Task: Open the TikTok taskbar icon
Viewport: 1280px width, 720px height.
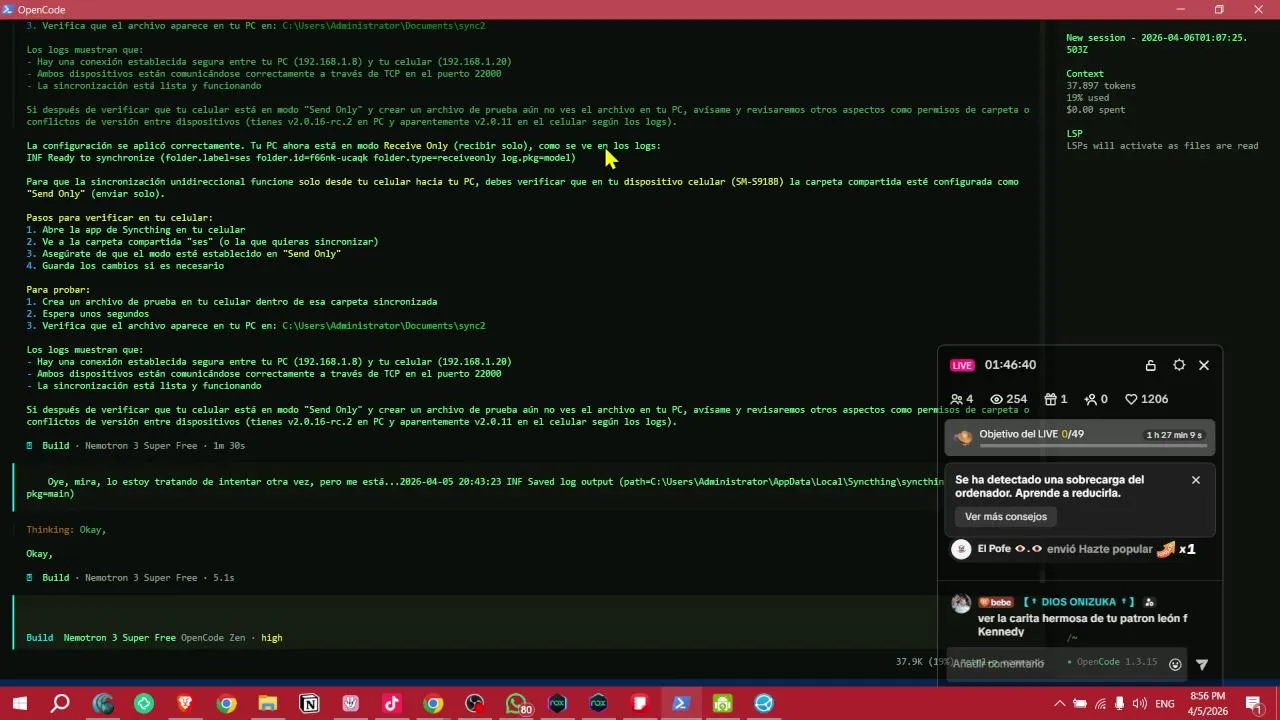Action: point(392,704)
